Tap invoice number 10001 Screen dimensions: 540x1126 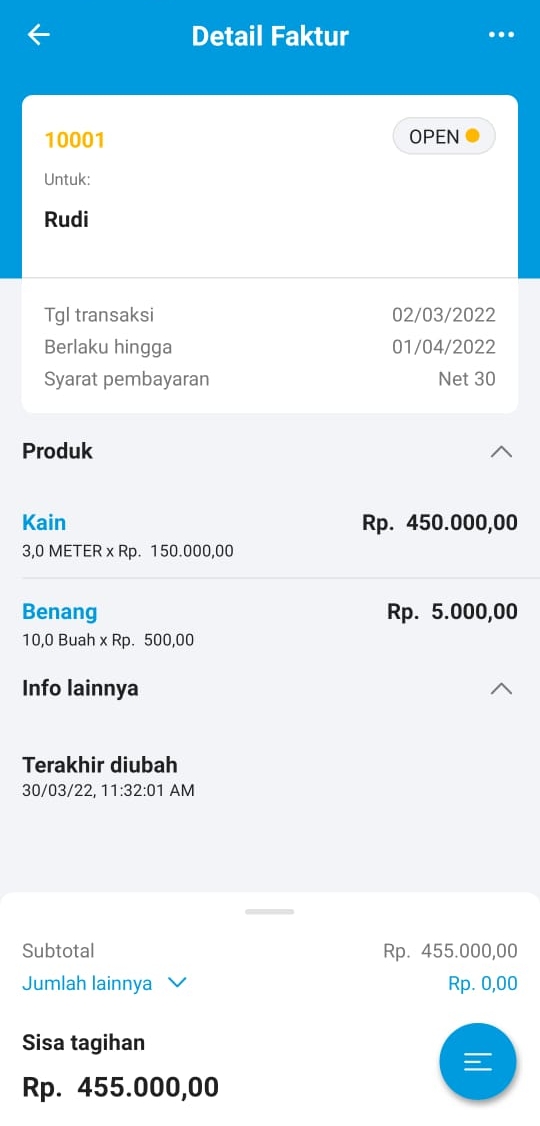point(75,139)
